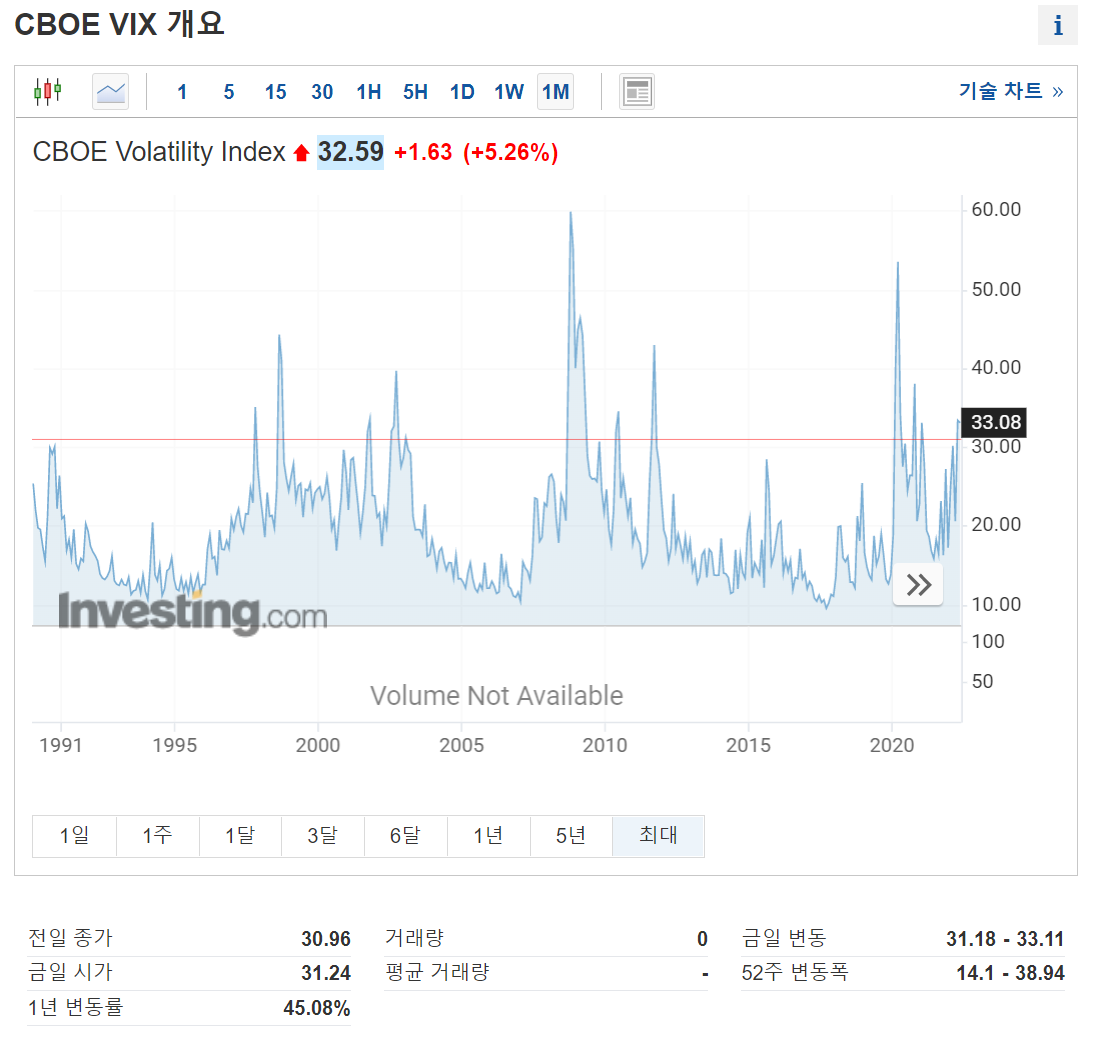The image size is (1096, 1037).
Task: Click the 전일 종가 value 30.96
Action: (x=326, y=938)
